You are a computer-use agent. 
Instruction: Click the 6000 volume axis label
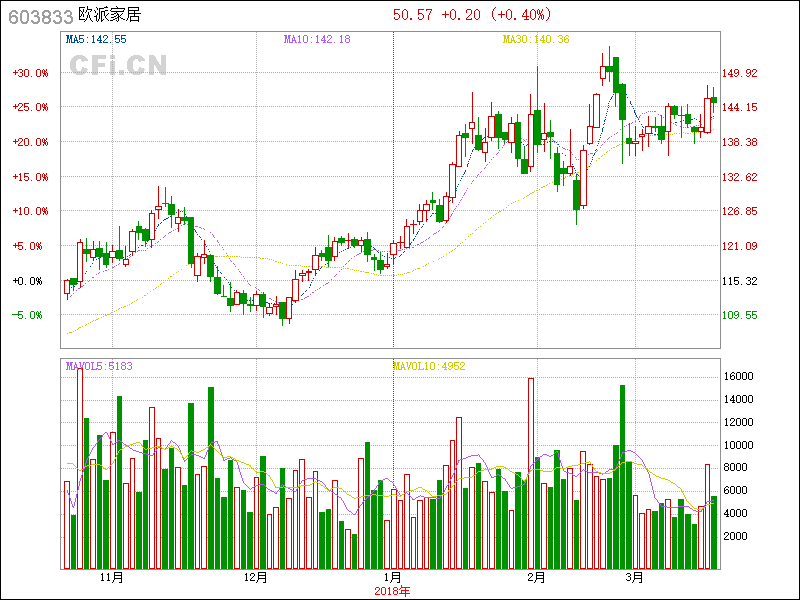click(x=736, y=490)
